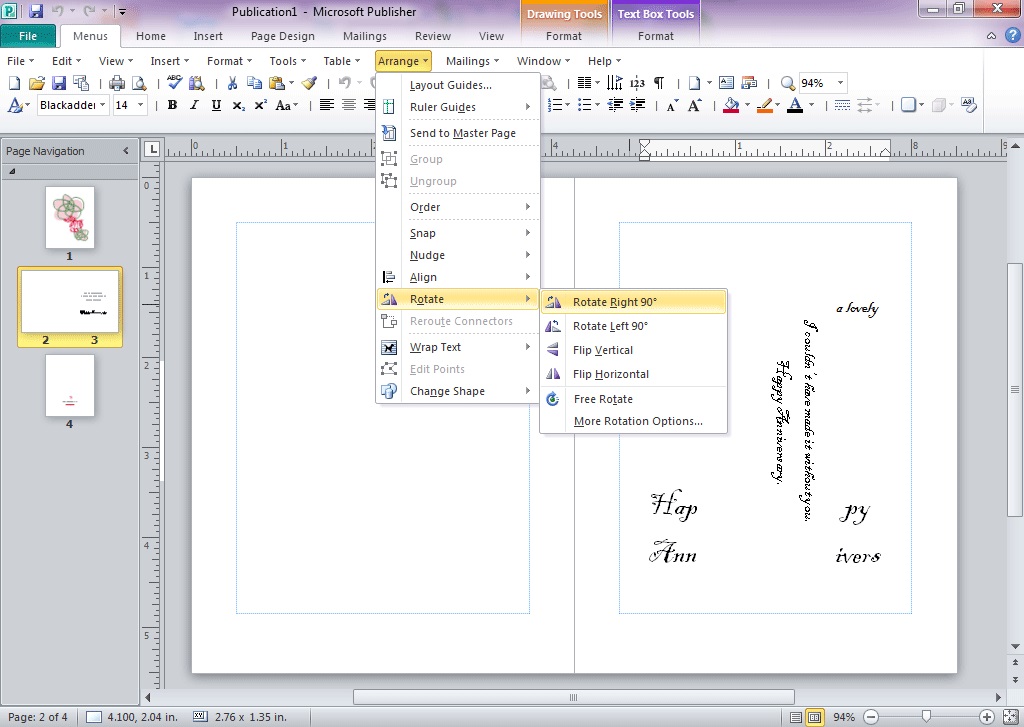Choose Rotate Right 90° from the submenu
Screen dimensions: 1024x727
click(614, 302)
